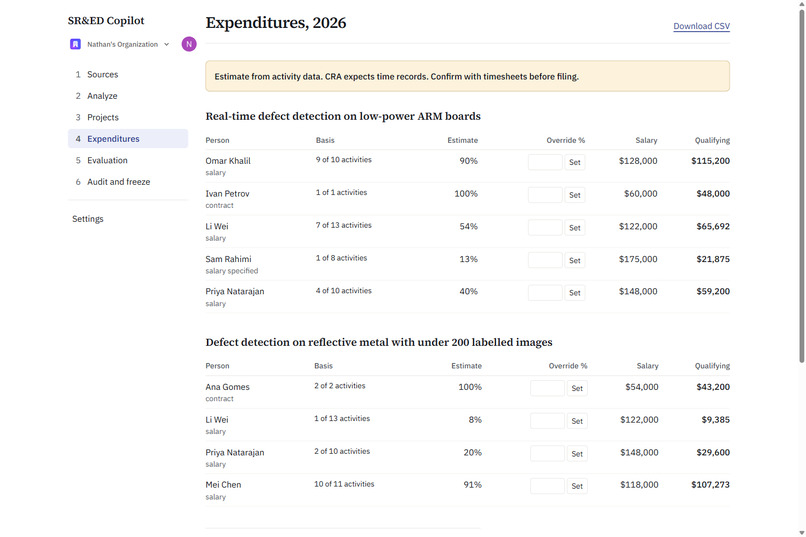The width and height of the screenshot is (806, 537).
Task: Click the page vertical scrollbar thumb
Action: (x=801, y=186)
